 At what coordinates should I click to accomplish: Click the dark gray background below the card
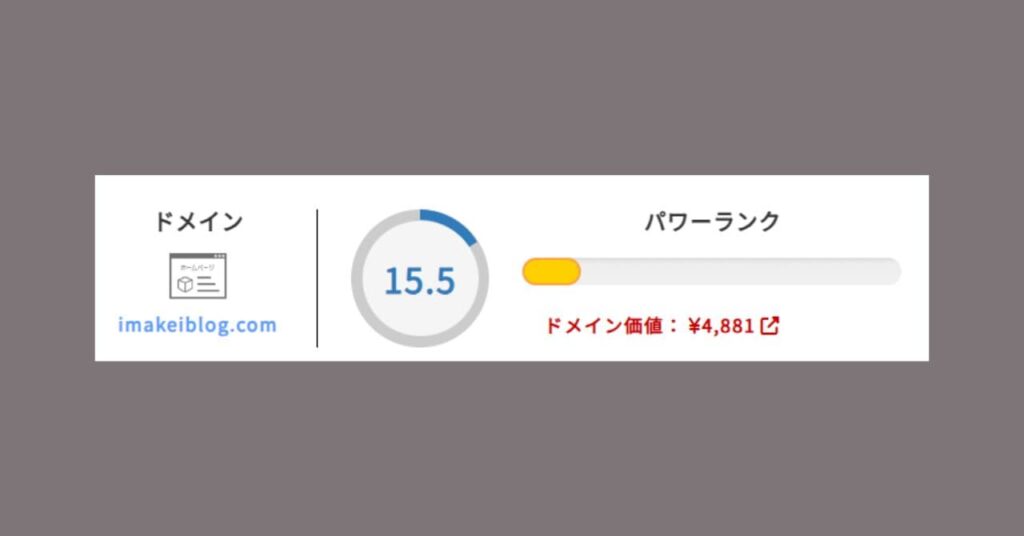[512, 450]
